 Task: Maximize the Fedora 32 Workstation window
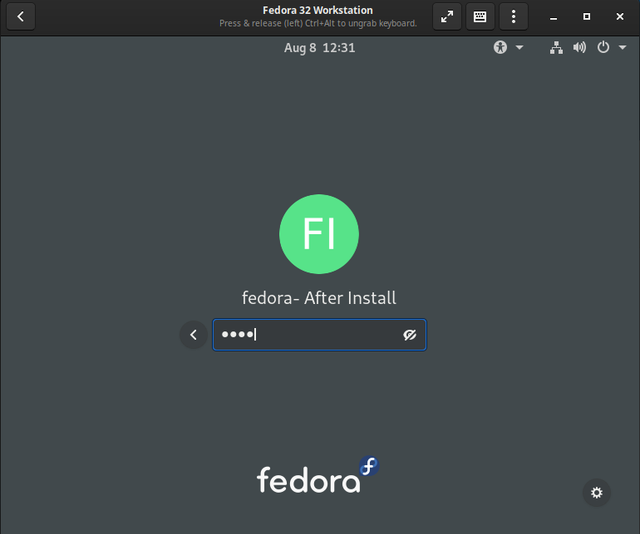point(587,17)
